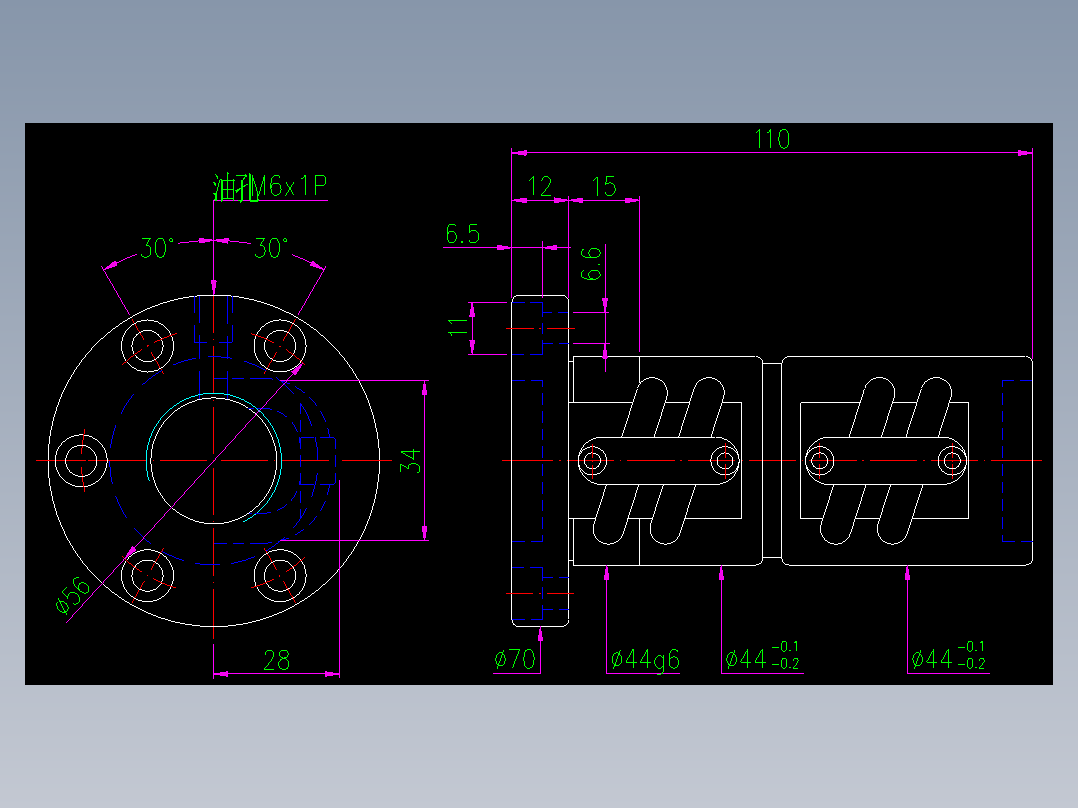The width and height of the screenshot is (1078, 808).
Task: Click the central bore circle in front view
Action: point(213,460)
